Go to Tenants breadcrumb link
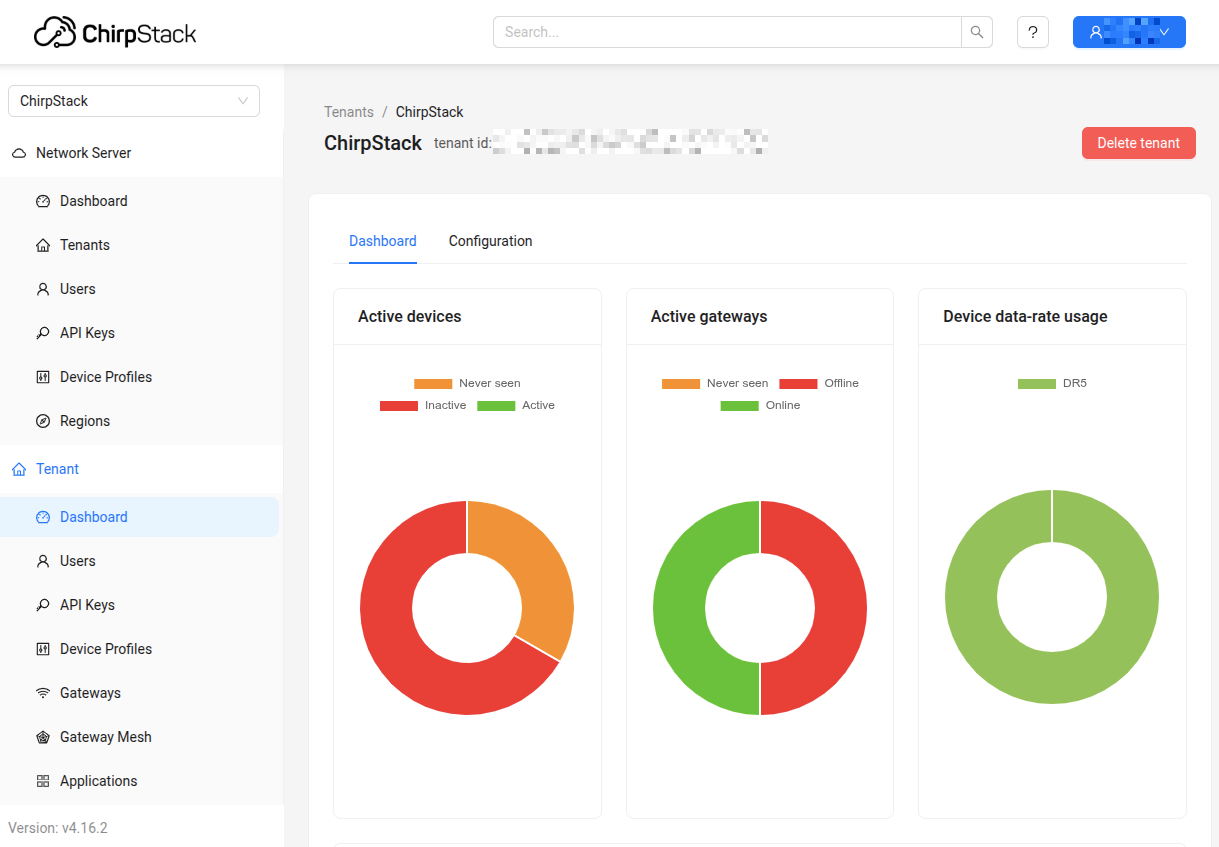Viewport: 1219px width, 847px height. point(349,112)
